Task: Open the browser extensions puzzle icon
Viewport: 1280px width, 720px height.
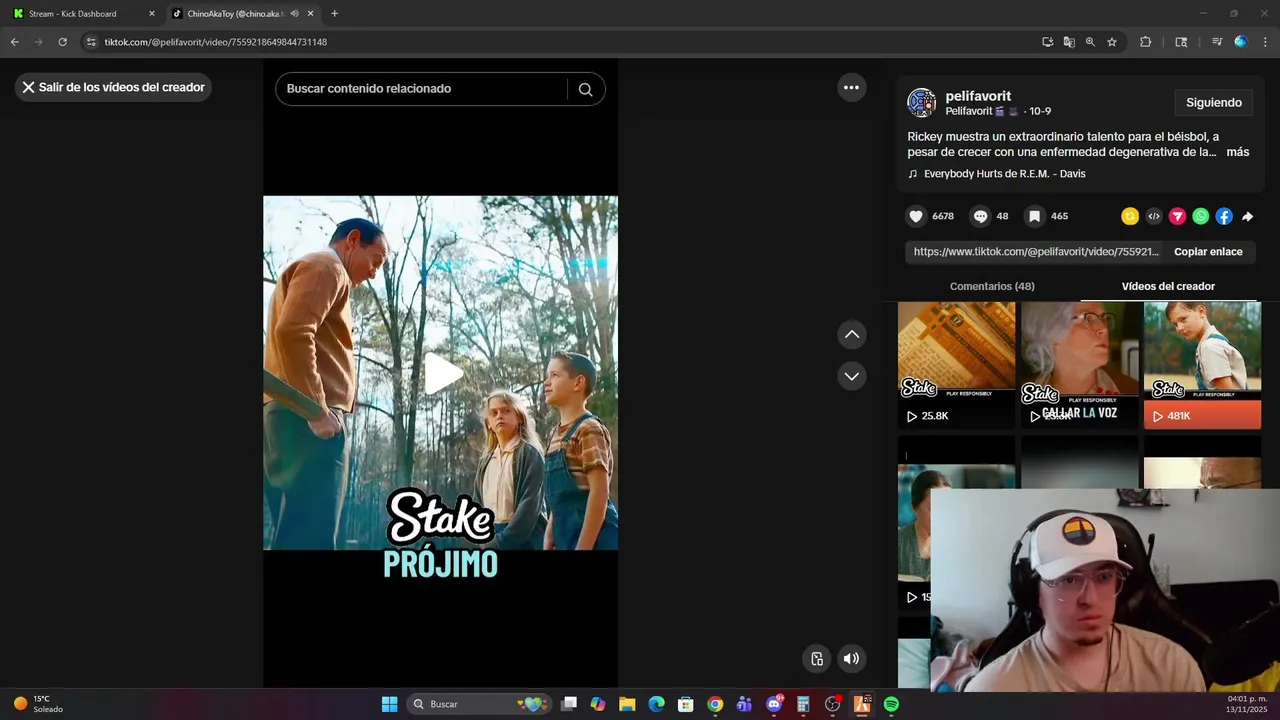Action: coord(1146,42)
